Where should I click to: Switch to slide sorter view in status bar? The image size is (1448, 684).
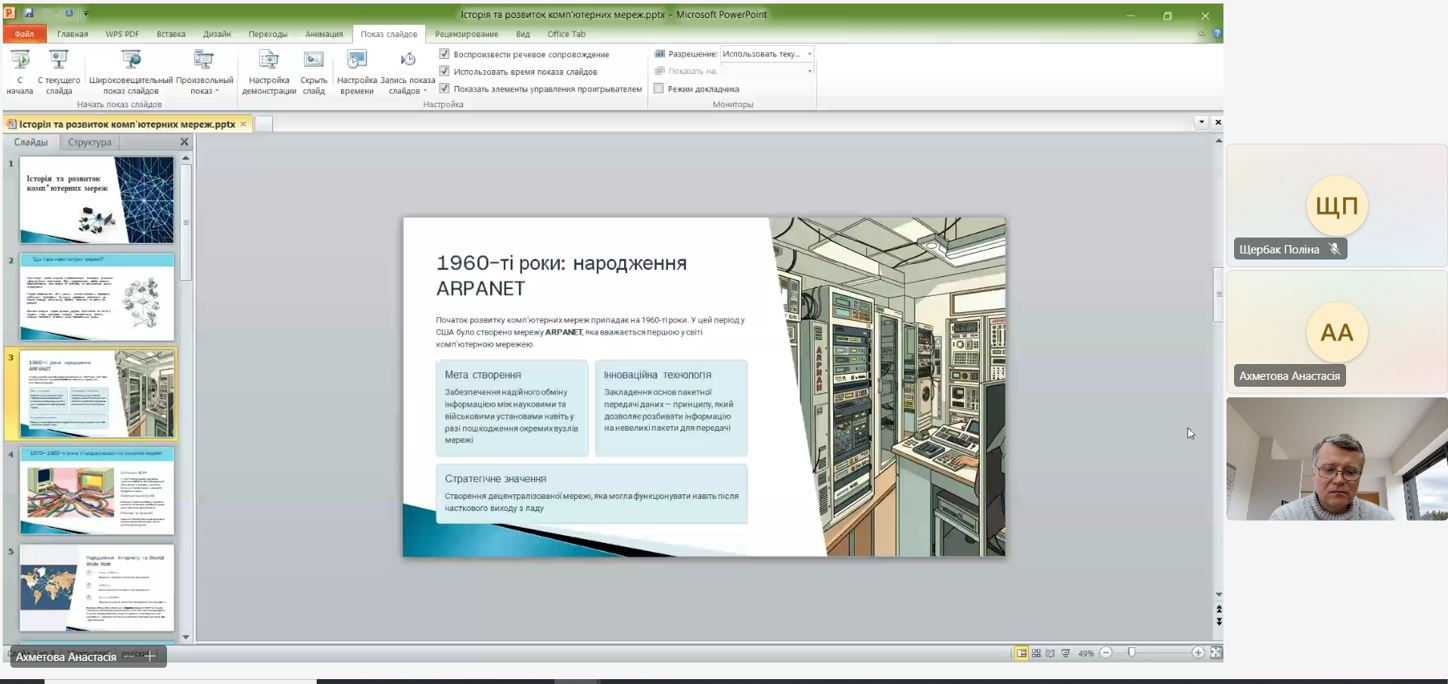coord(1036,653)
